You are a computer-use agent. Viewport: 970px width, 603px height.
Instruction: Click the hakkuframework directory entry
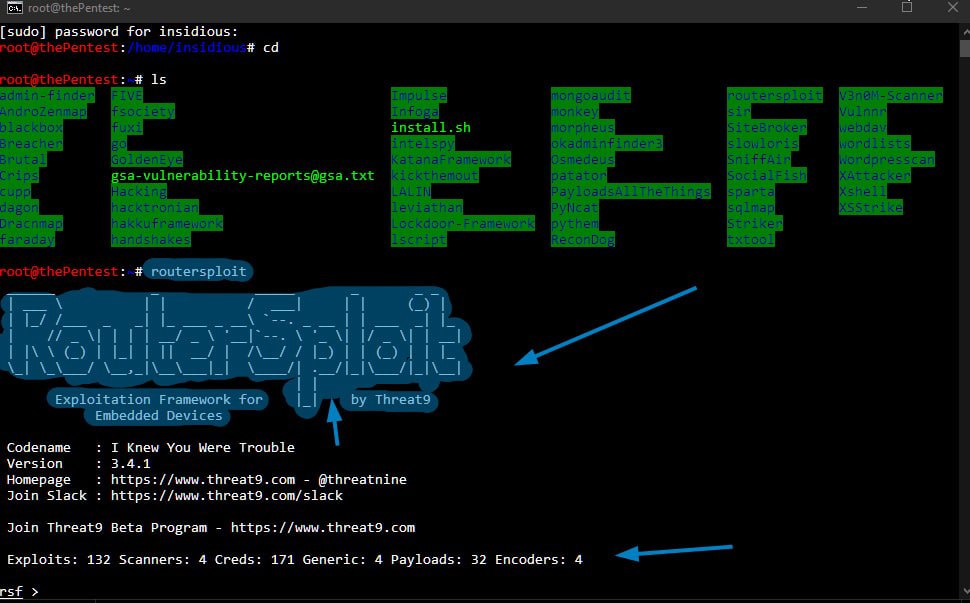pyautogui.click(x=167, y=224)
